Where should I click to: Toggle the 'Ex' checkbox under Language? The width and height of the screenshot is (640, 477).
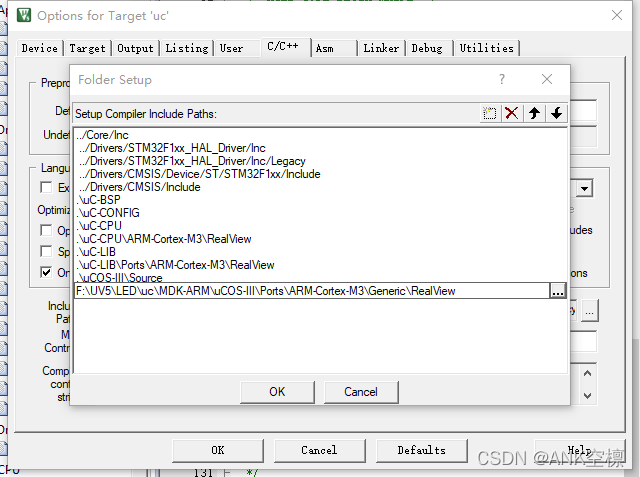pos(46,187)
